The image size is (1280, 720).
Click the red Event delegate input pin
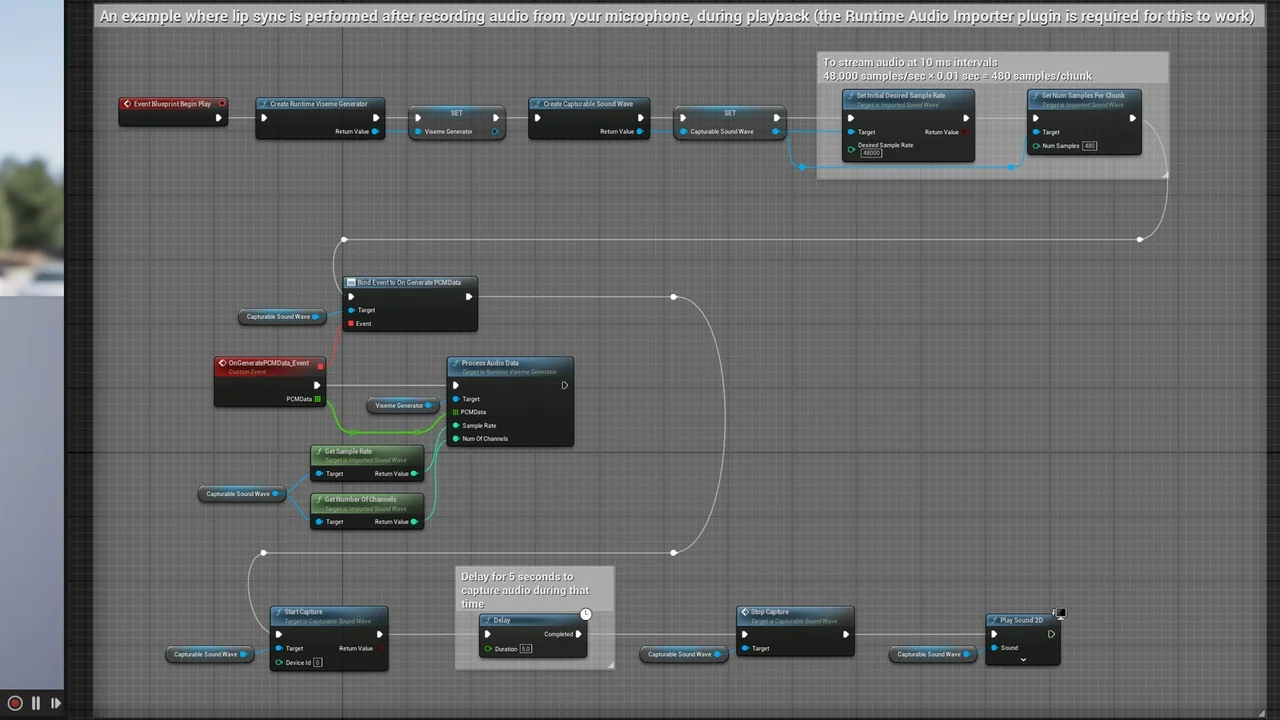351,324
